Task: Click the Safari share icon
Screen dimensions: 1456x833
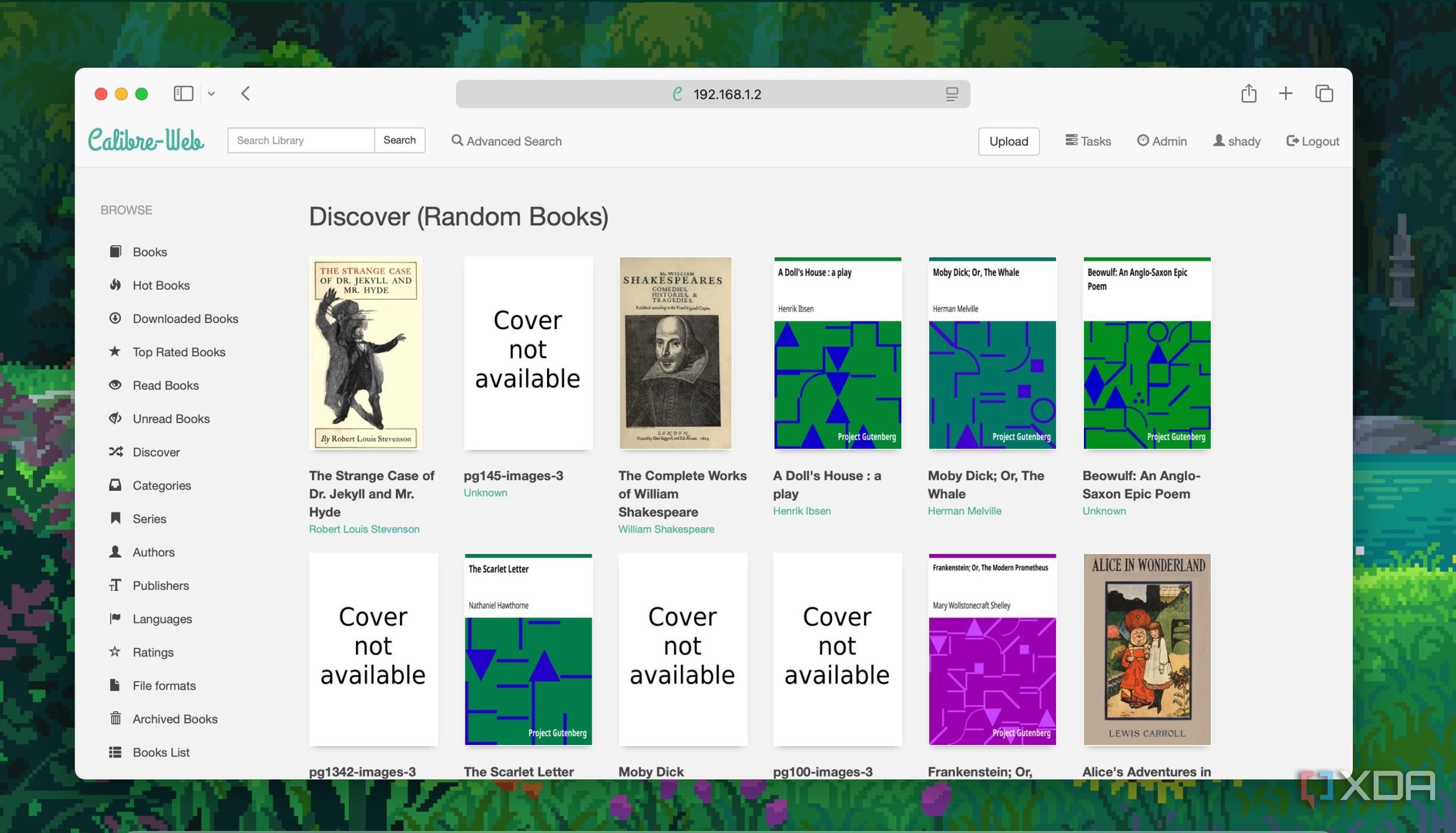Action: point(1249,93)
